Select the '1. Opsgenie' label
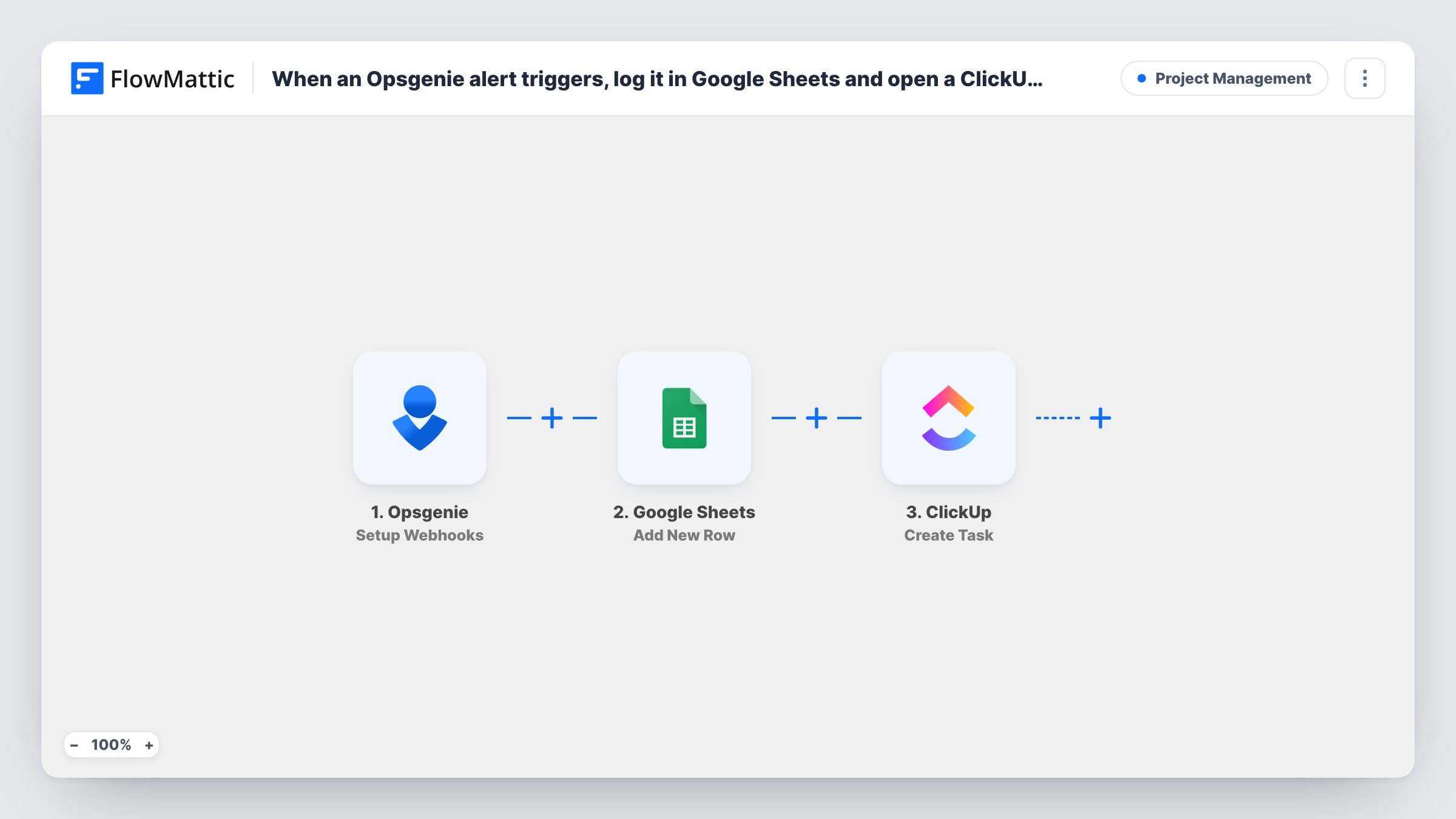The image size is (1456, 819). 419,512
